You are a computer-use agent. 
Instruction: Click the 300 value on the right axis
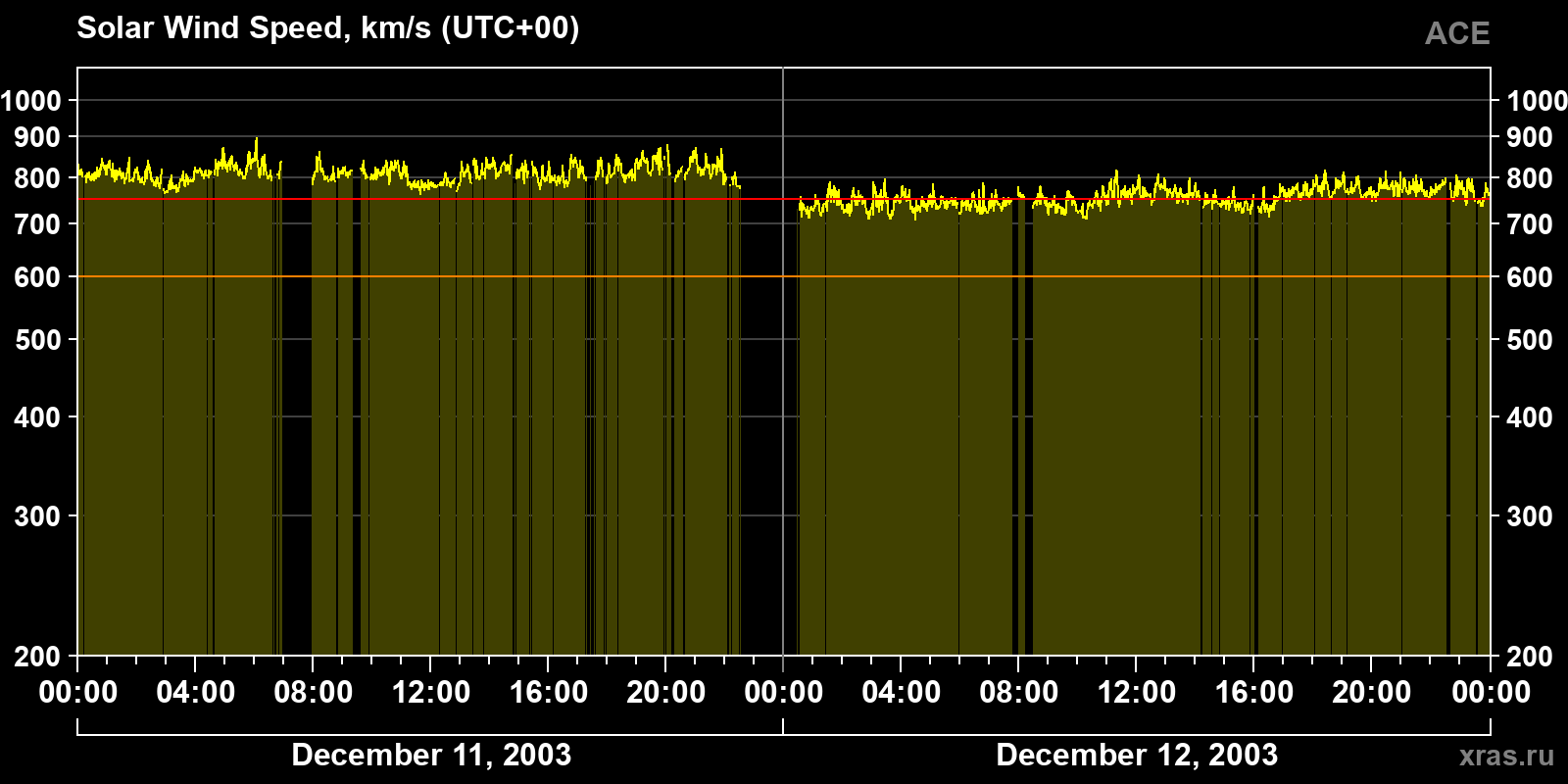(1530, 516)
